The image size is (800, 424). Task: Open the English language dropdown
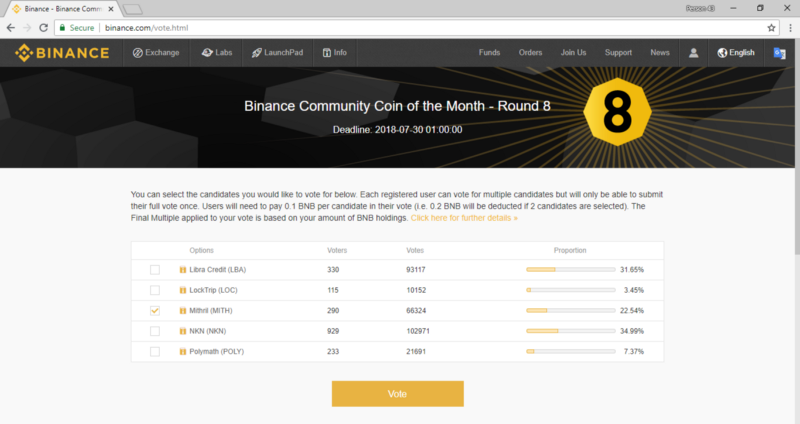(736, 53)
